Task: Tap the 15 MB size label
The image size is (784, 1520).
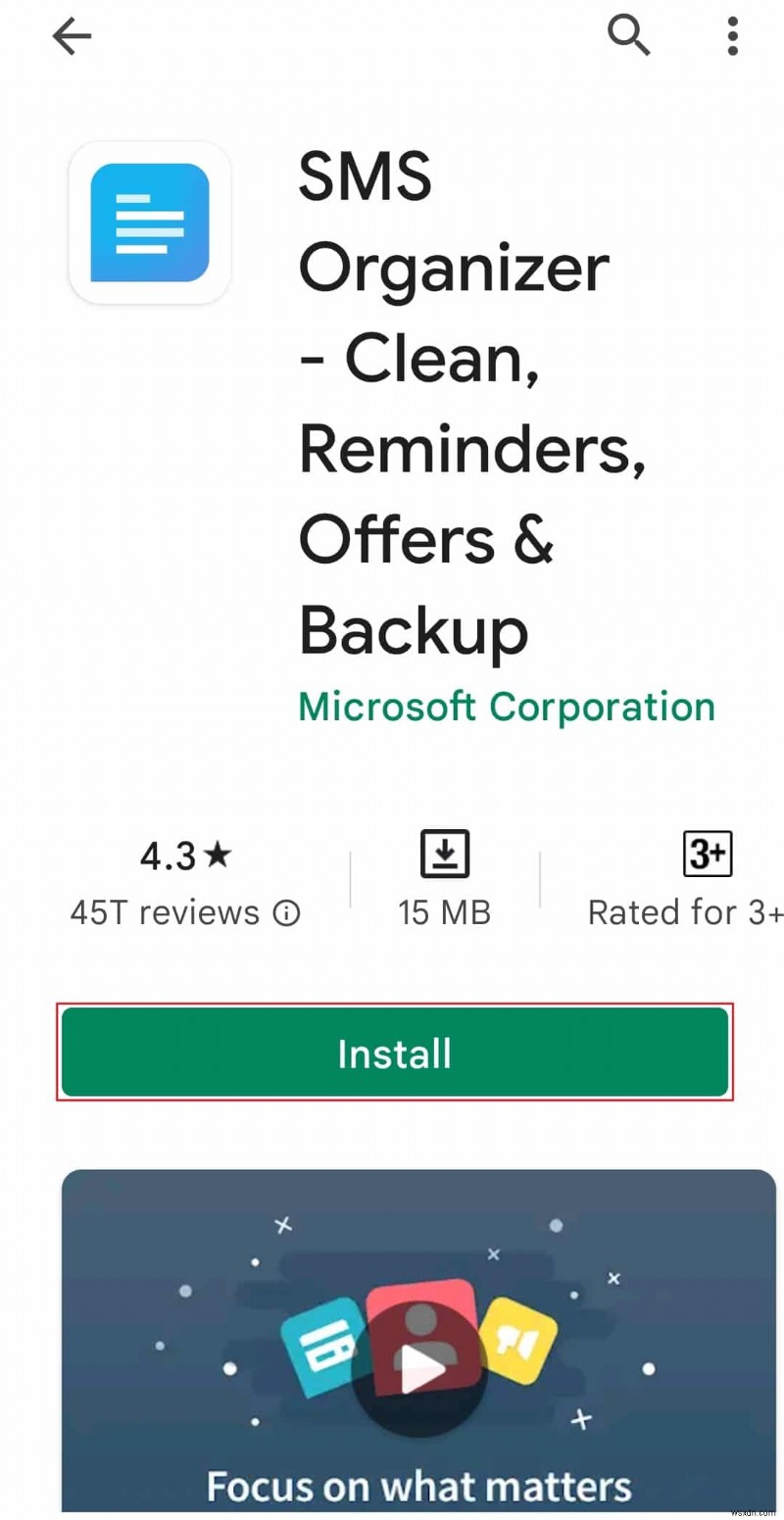Action: click(x=444, y=913)
